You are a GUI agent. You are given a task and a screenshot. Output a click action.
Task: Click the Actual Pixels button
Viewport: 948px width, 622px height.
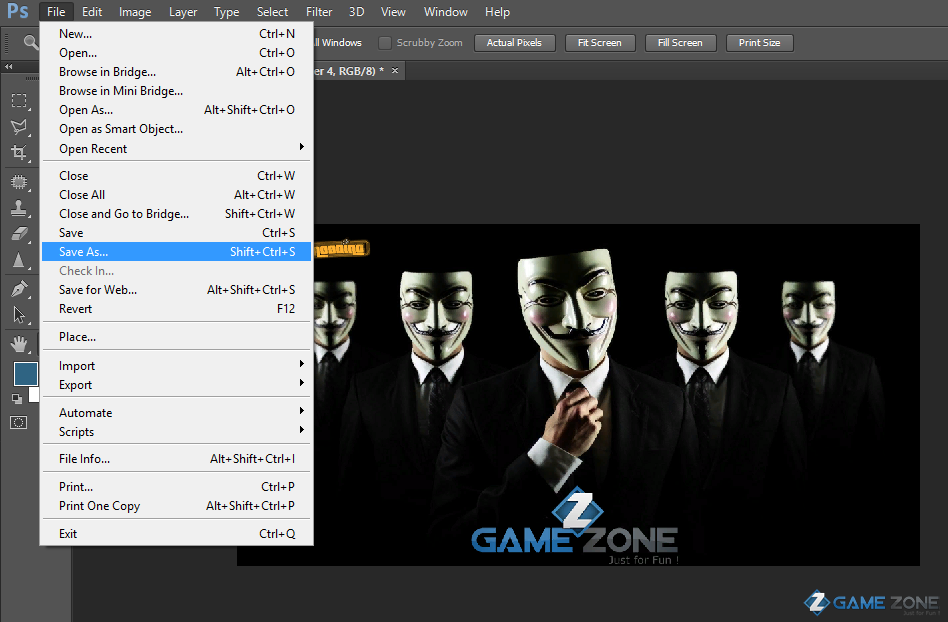coord(515,43)
